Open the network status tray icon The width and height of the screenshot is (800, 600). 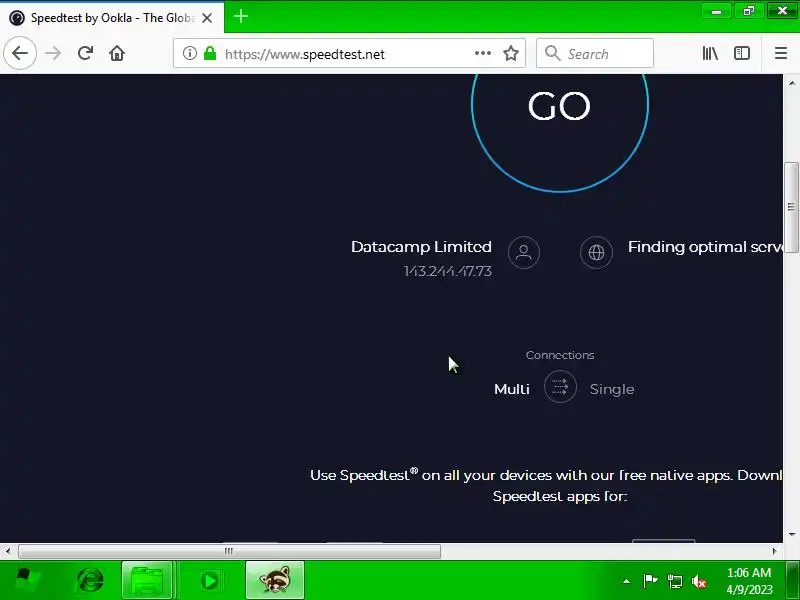click(x=674, y=581)
